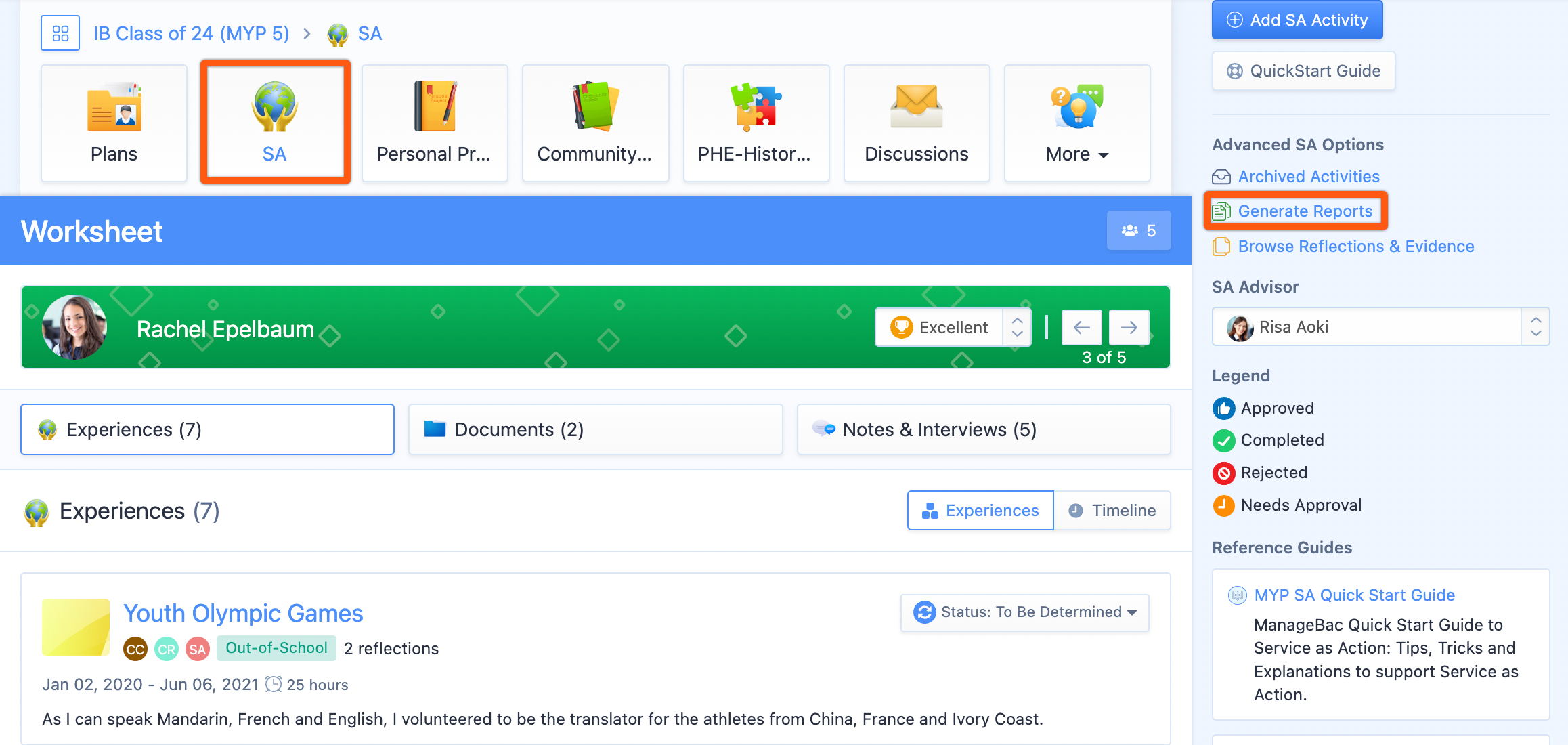This screenshot has height=745, width=1568.
Task: Expand the More tile dropdown
Action: point(1077,123)
